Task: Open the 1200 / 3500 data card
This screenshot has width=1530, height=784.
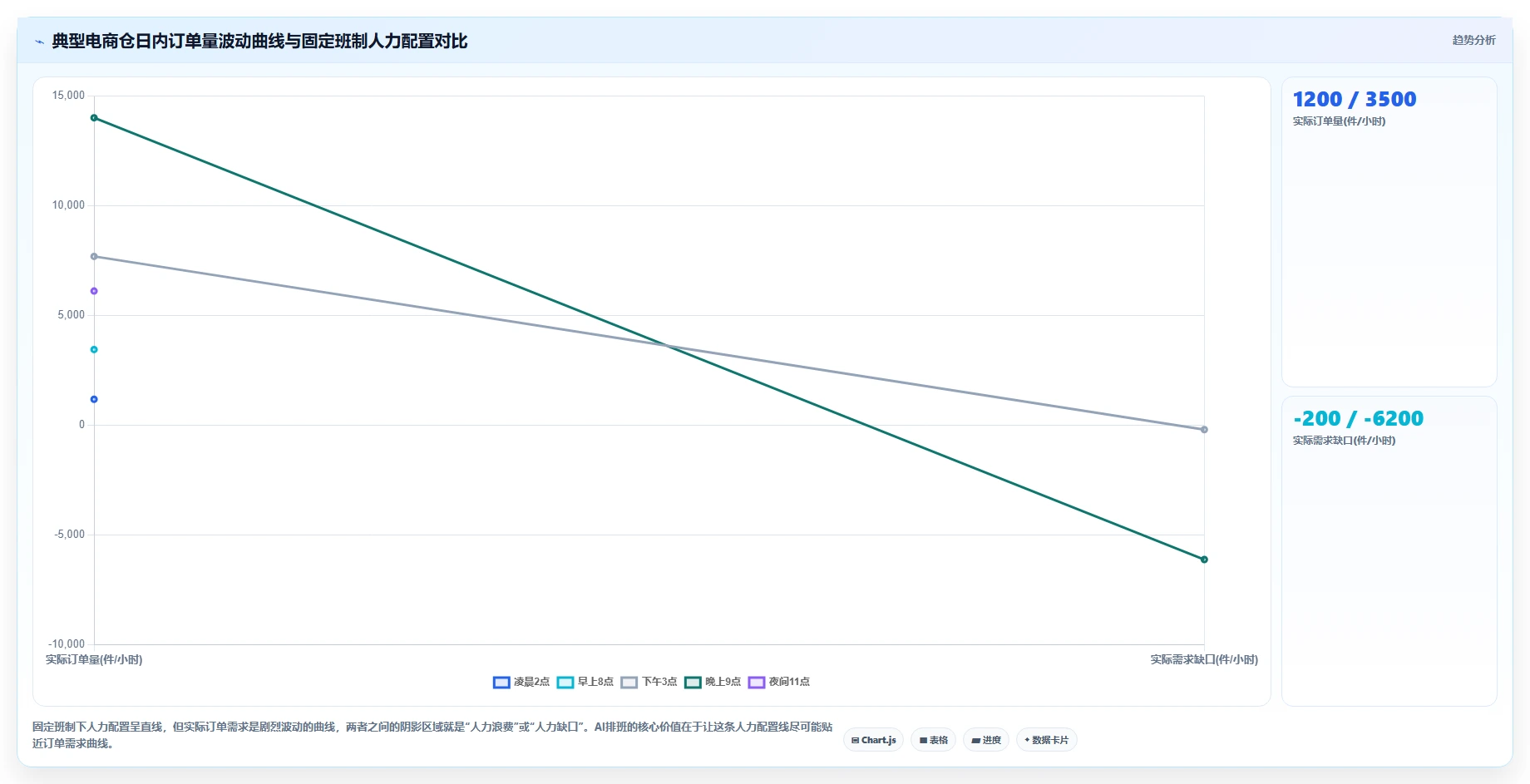Action: pos(1389,232)
